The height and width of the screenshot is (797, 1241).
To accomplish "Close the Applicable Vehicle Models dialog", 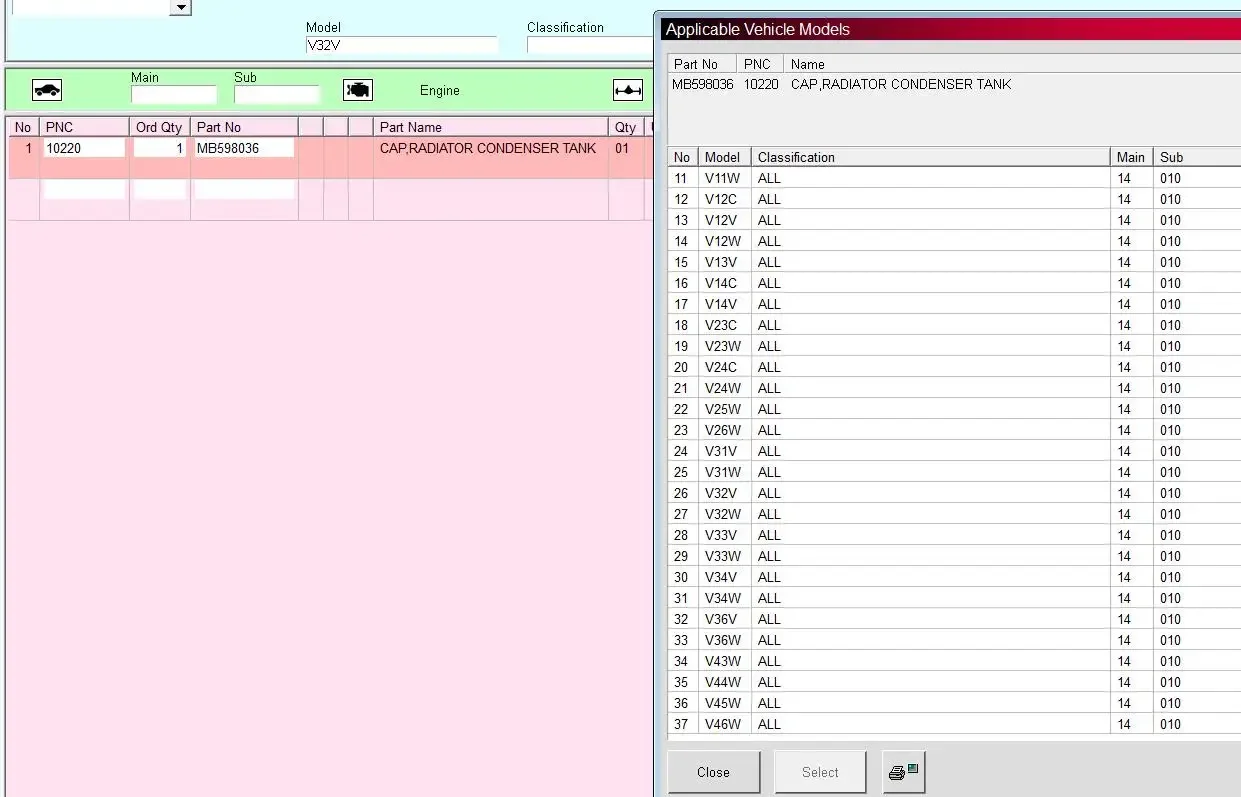I will pos(714,772).
